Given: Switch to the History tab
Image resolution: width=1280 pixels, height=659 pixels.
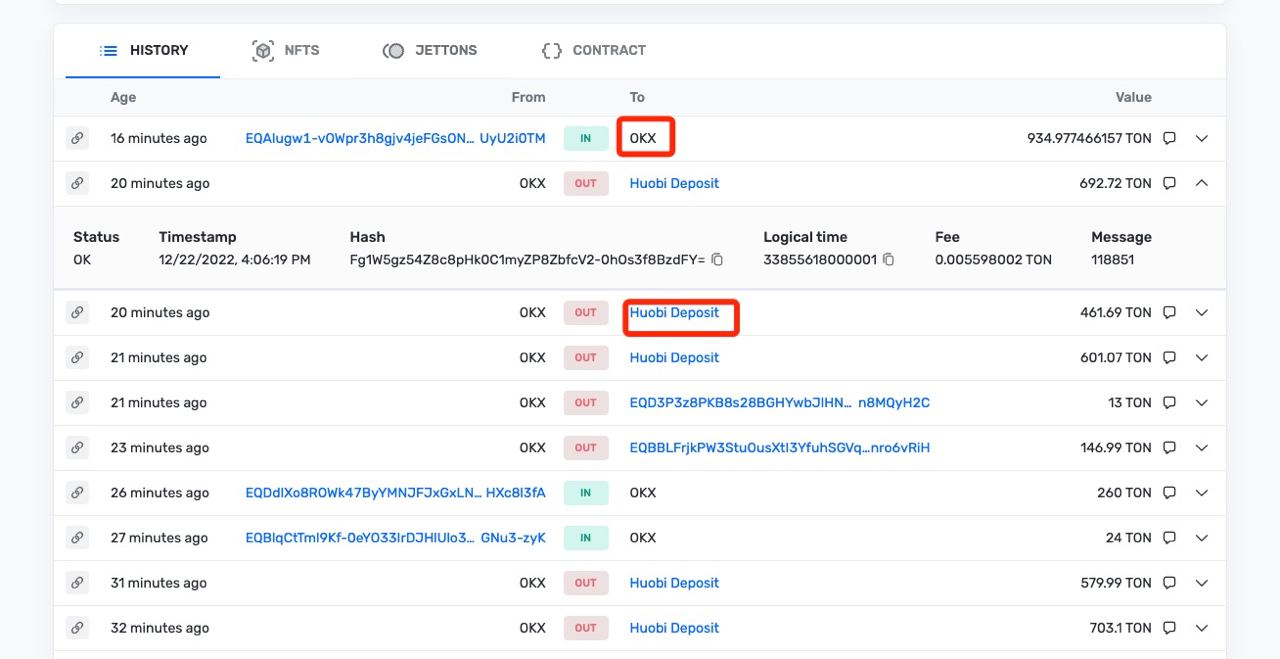Looking at the screenshot, I should [143, 50].
